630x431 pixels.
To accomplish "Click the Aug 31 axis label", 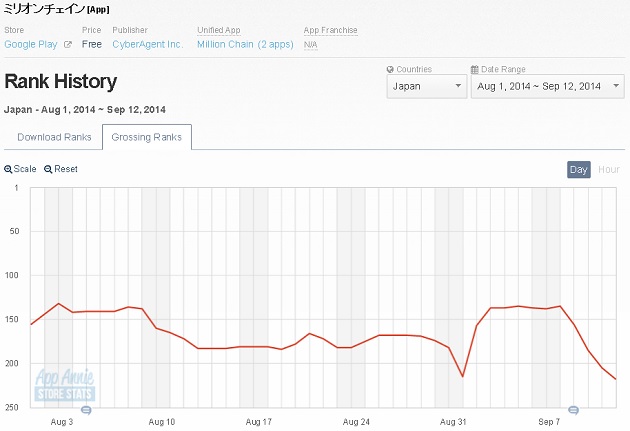I will click(x=453, y=422).
